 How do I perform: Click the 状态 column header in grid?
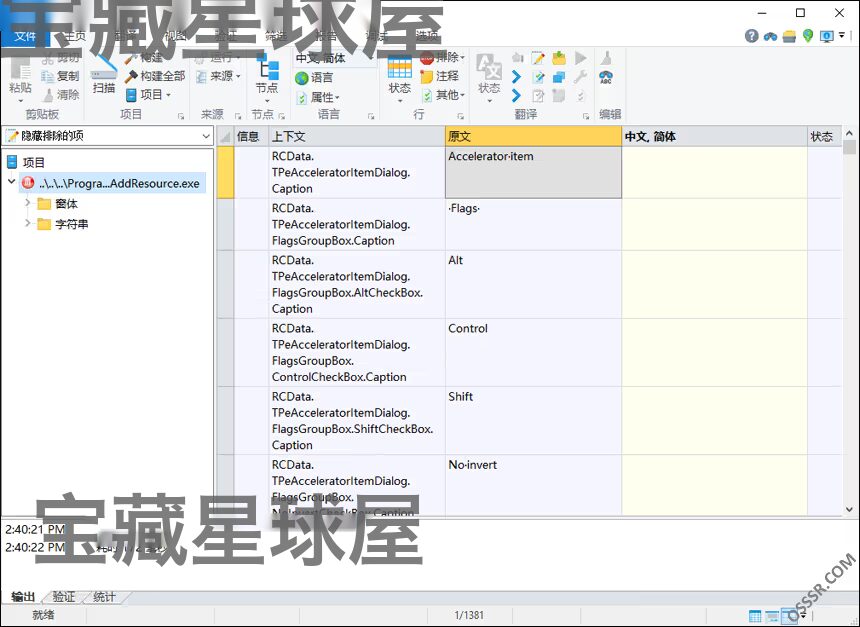pos(824,137)
